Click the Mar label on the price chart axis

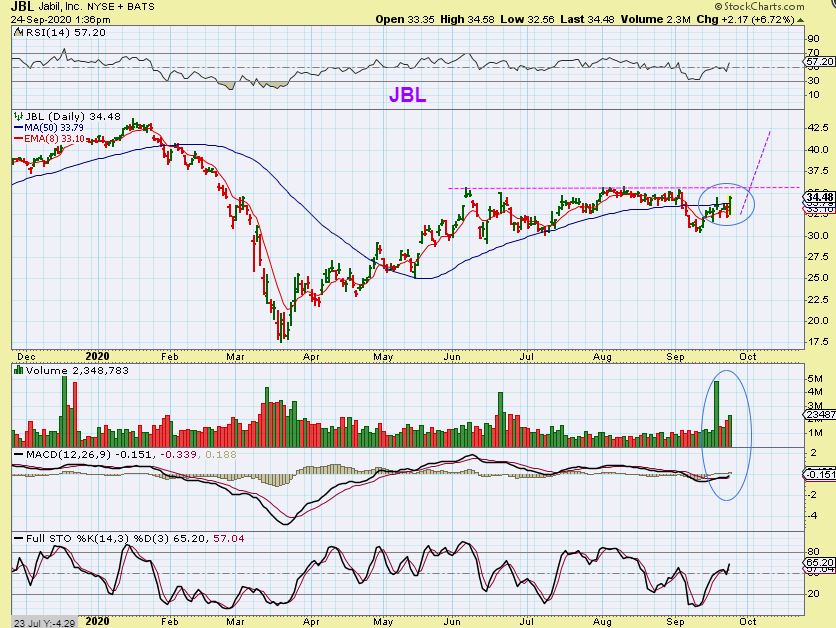coord(235,357)
